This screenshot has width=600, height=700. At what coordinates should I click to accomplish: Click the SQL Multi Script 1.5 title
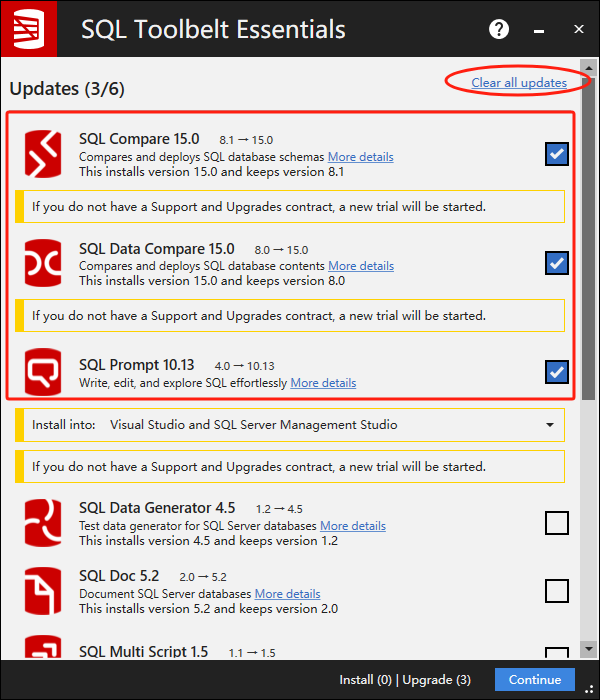(x=143, y=652)
